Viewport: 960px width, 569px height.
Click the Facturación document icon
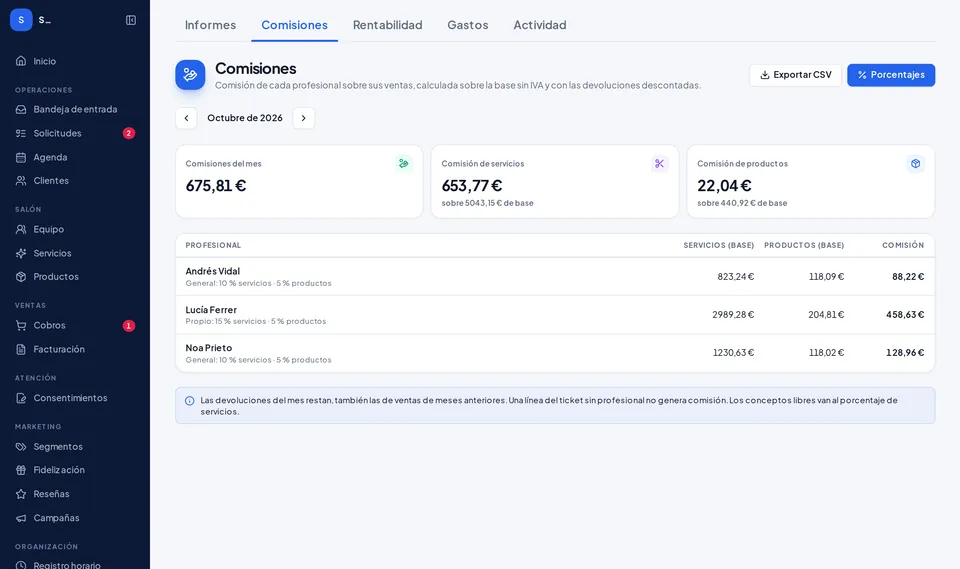pyautogui.click(x=21, y=349)
